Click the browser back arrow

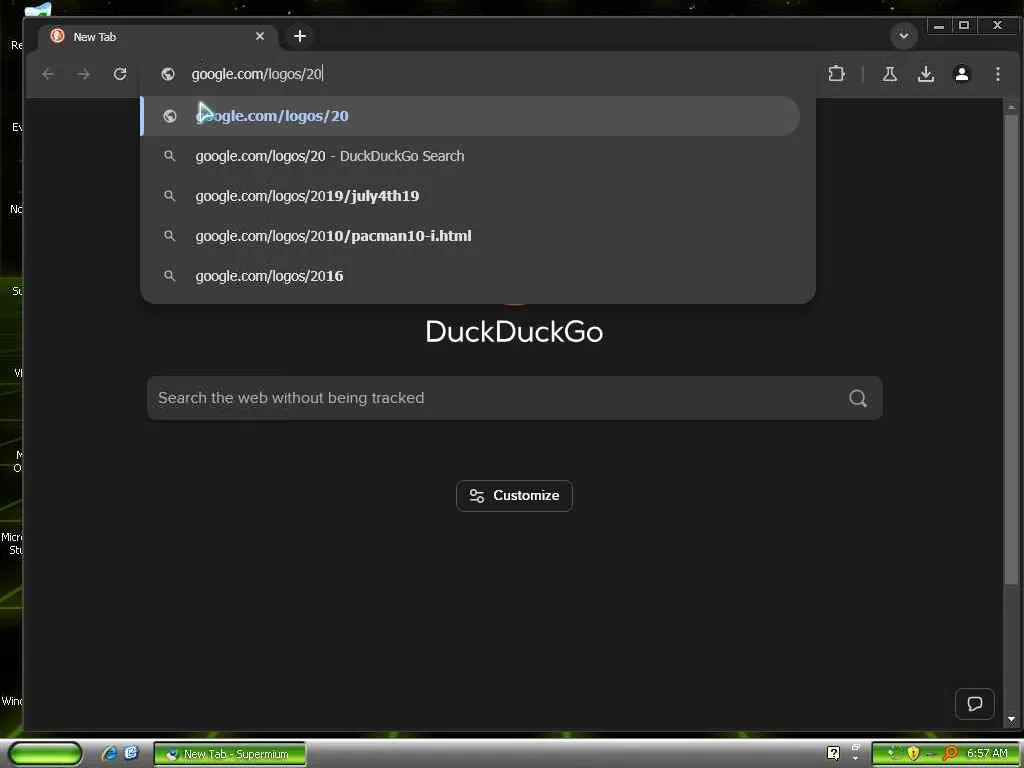point(48,74)
